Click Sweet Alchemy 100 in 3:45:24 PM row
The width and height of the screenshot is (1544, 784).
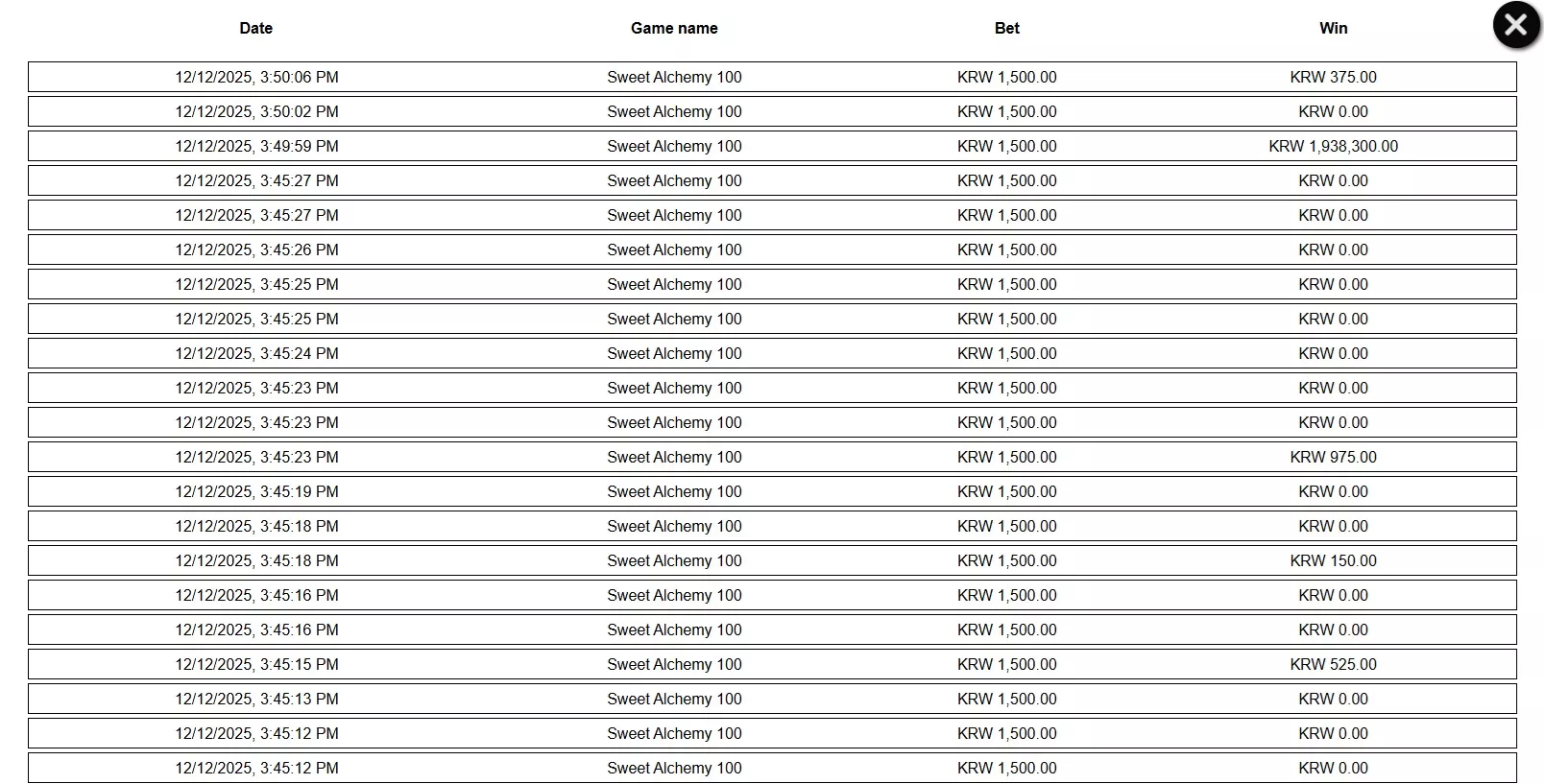coord(674,353)
